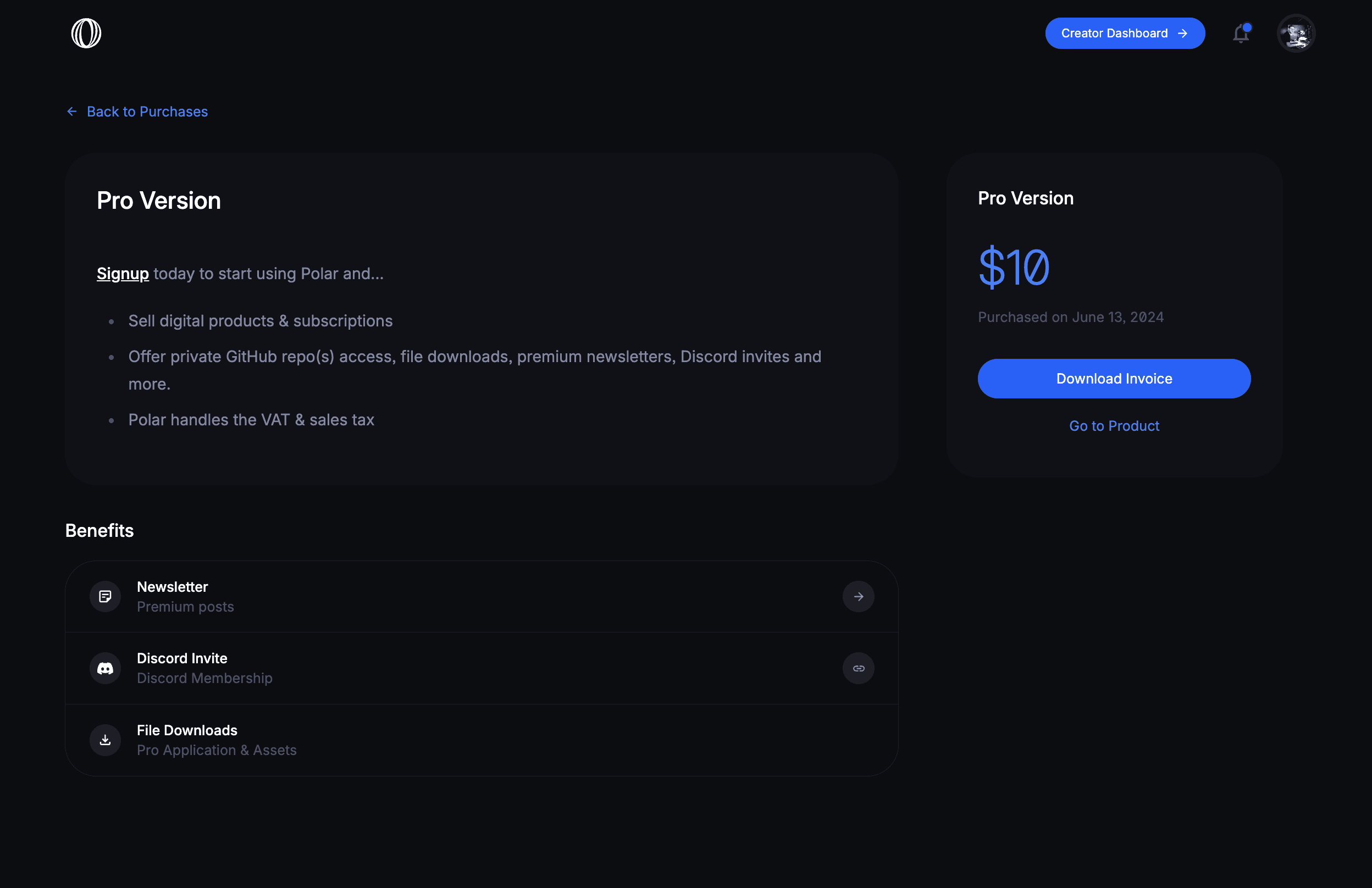1372x888 pixels.
Task: Click the File Downloads icon
Action: [105, 739]
